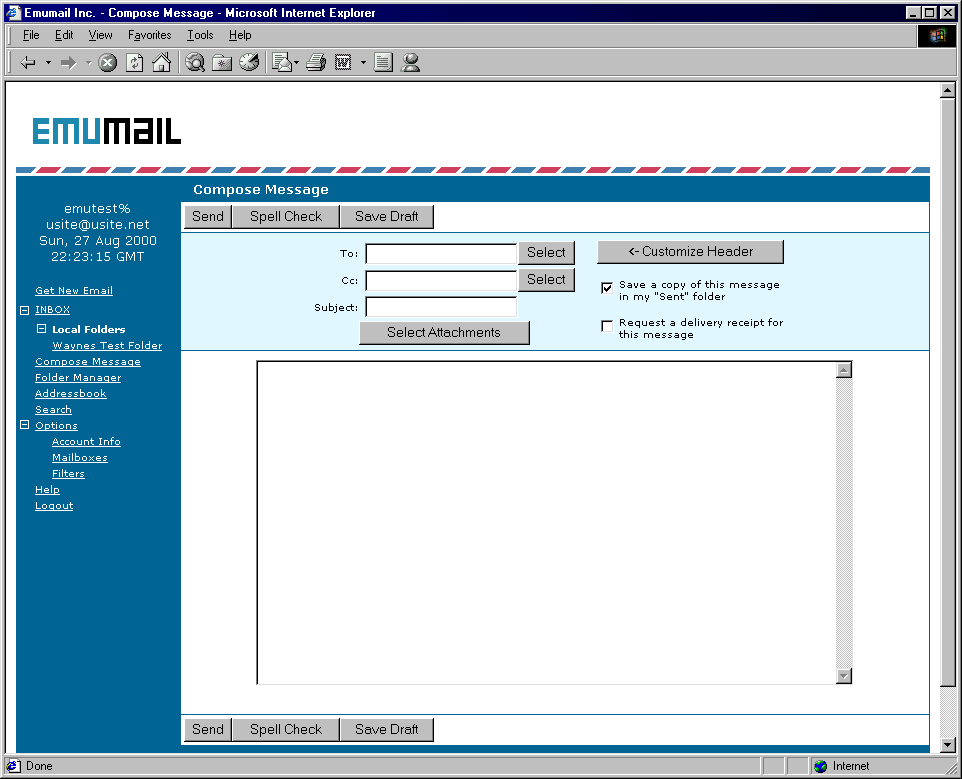Viewport: 962px width, 779px height.
Task: Click the Stop loading icon
Action: tap(108, 63)
